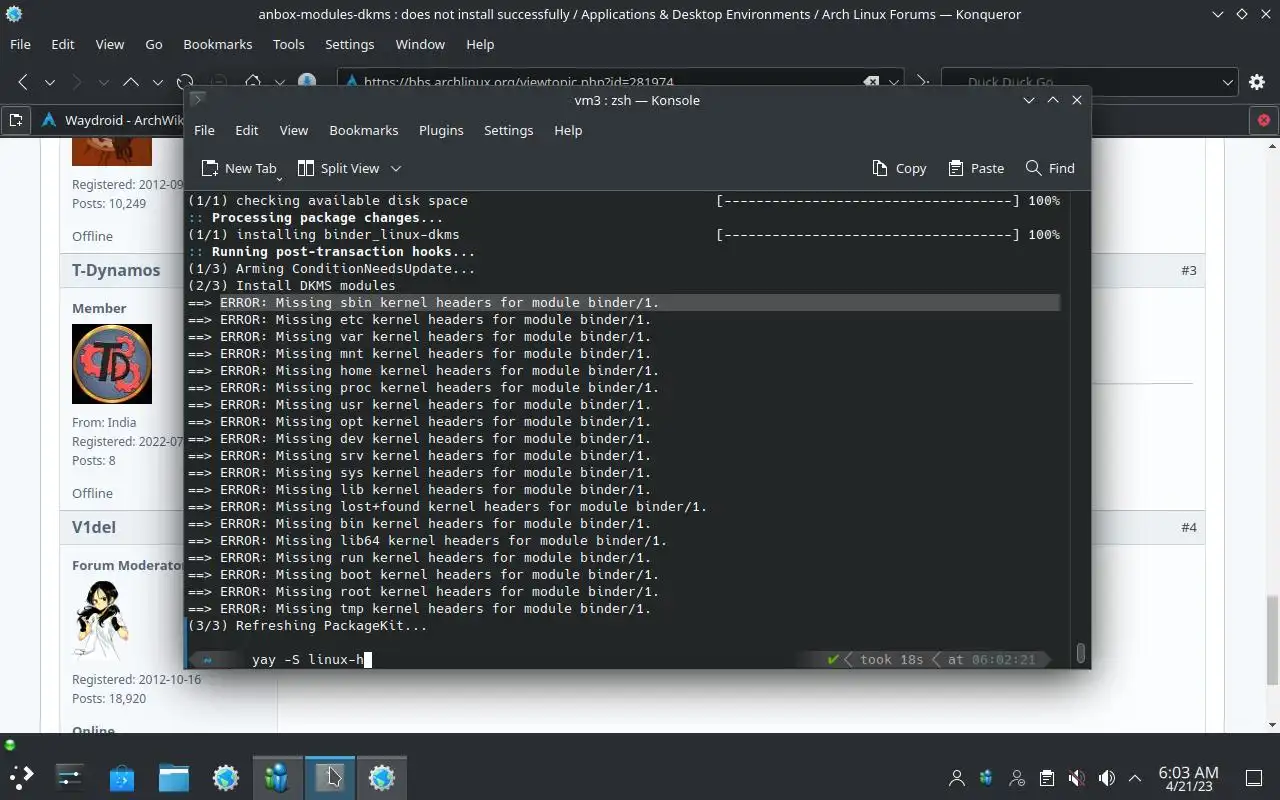
Task: Open T-Dynamos user profile link
Action: pyautogui.click(x=116, y=270)
